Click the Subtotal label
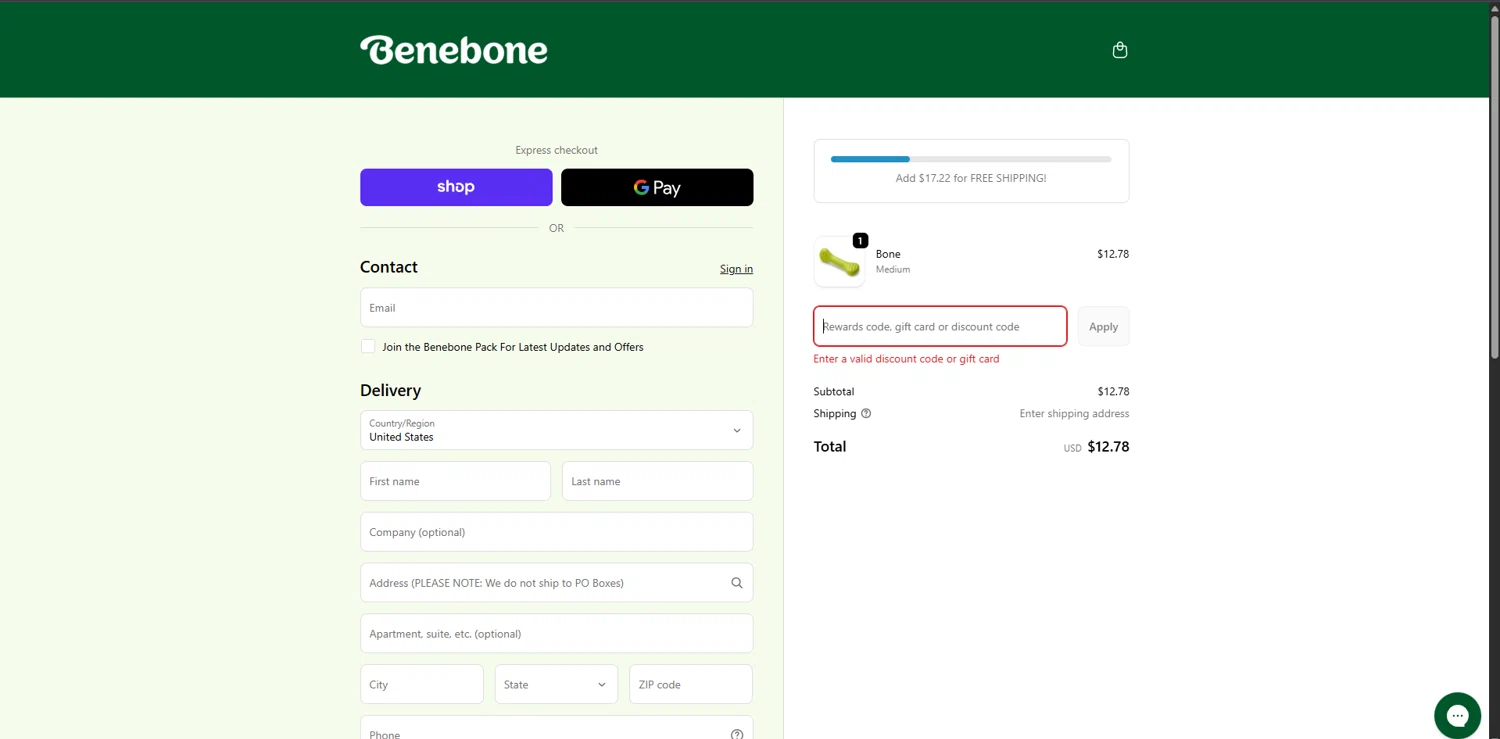Viewport: 1500px width, 739px height. tap(834, 392)
